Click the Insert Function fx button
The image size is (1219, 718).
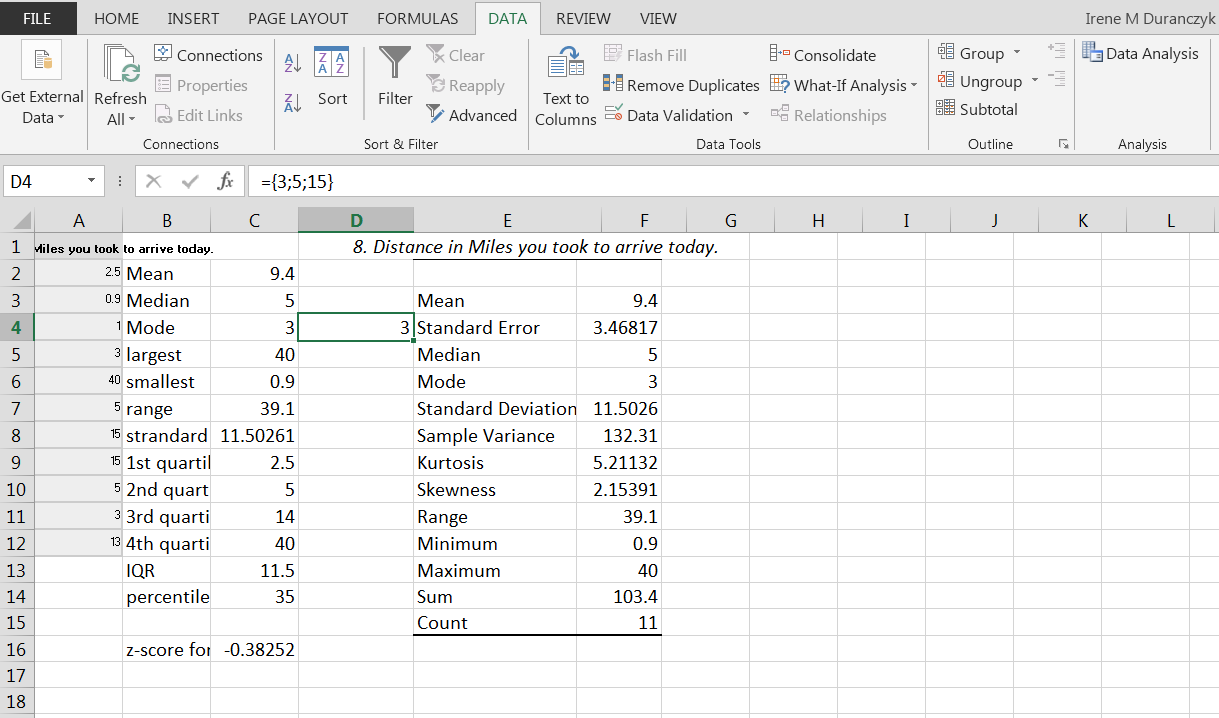226,182
